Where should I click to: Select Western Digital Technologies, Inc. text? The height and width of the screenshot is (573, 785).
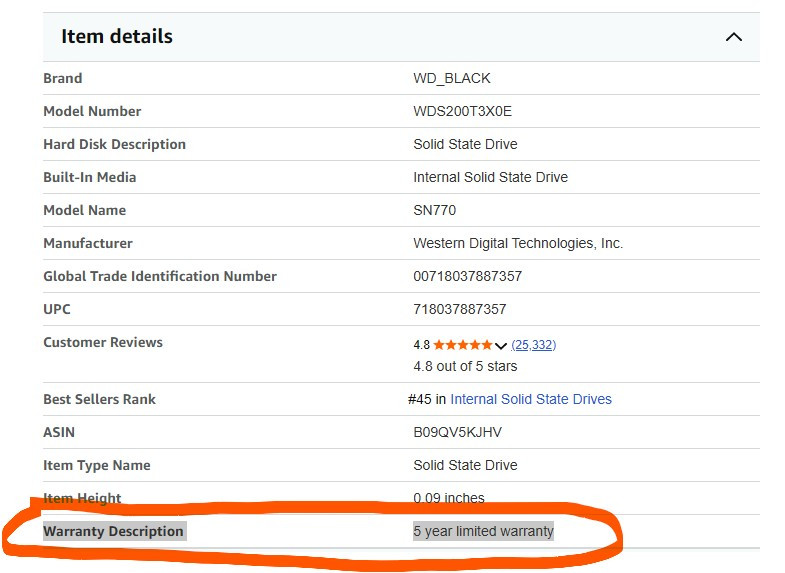(x=518, y=243)
